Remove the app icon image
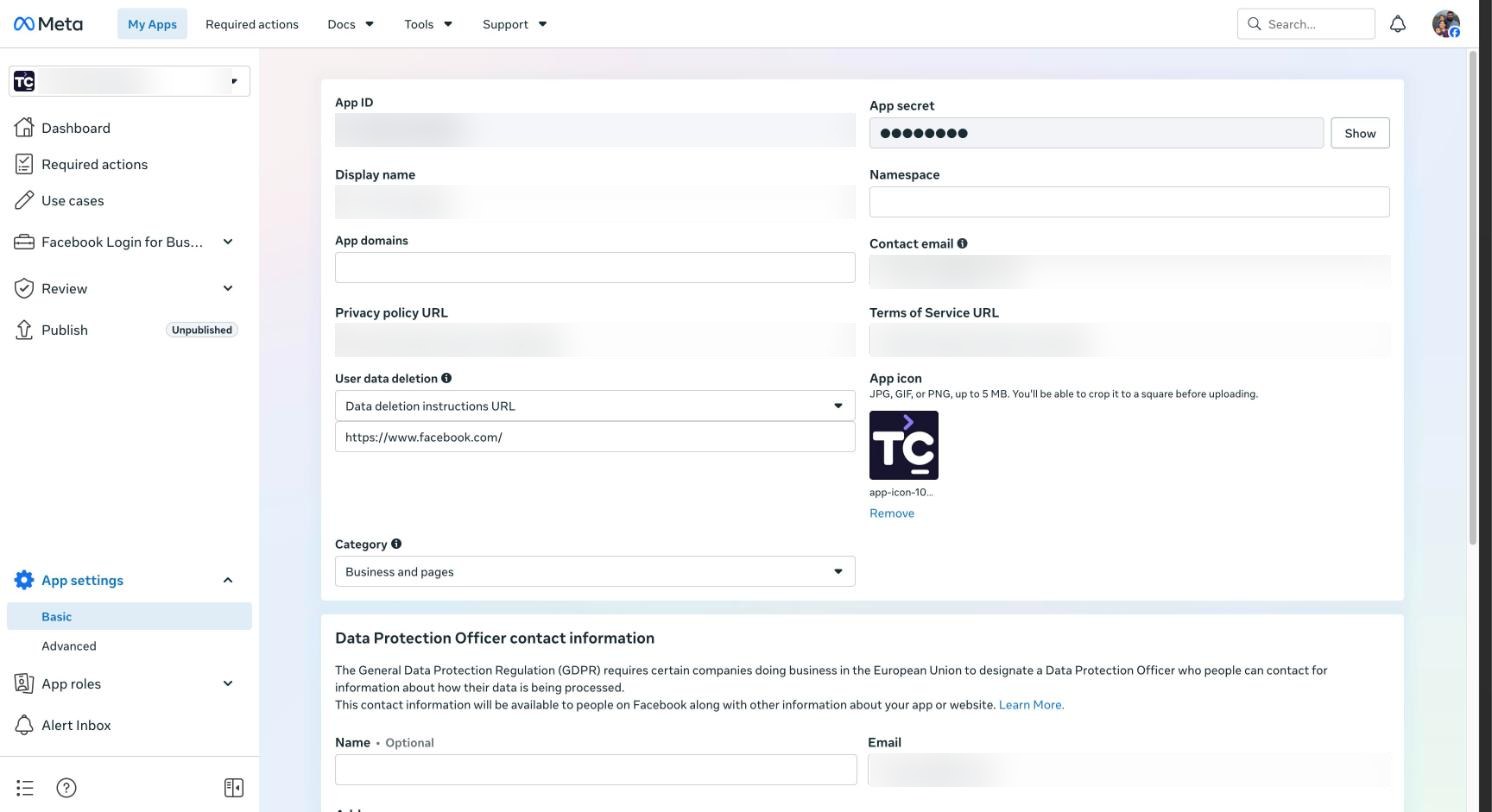Image resolution: width=1492 pixels, height=812 pixels. pyautogui.click(x=892, y=513)
